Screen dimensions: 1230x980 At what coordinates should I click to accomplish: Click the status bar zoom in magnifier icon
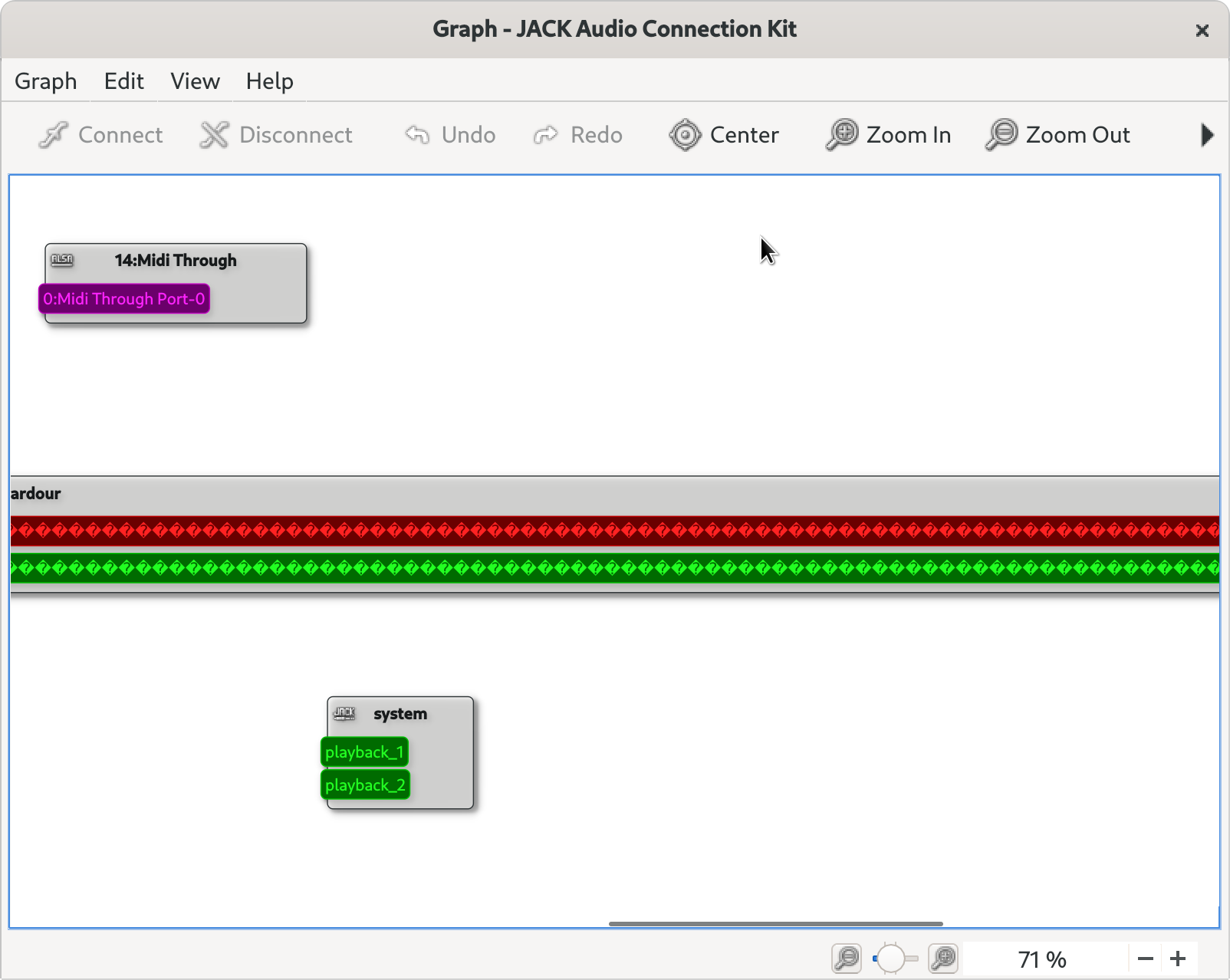click(943, 959)
